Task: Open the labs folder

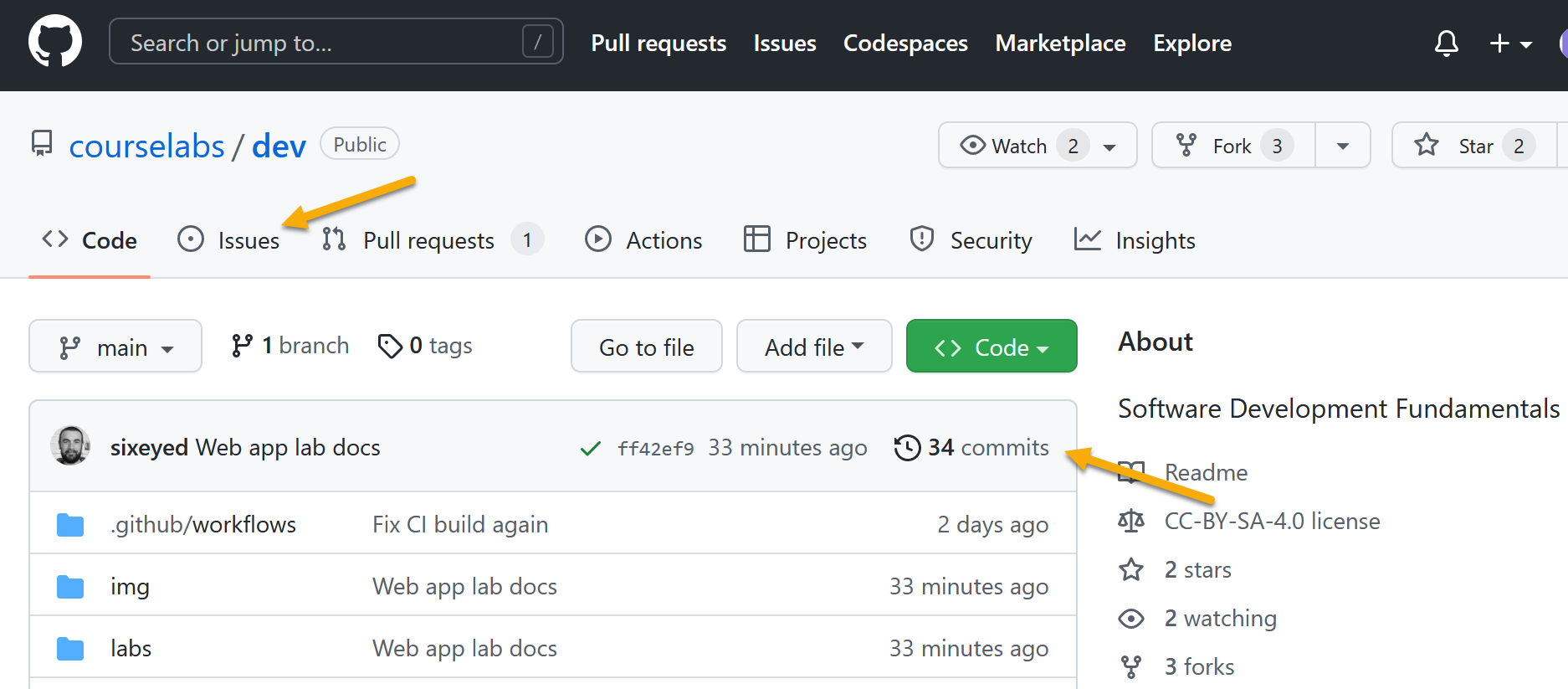Action: coord(131,648)
